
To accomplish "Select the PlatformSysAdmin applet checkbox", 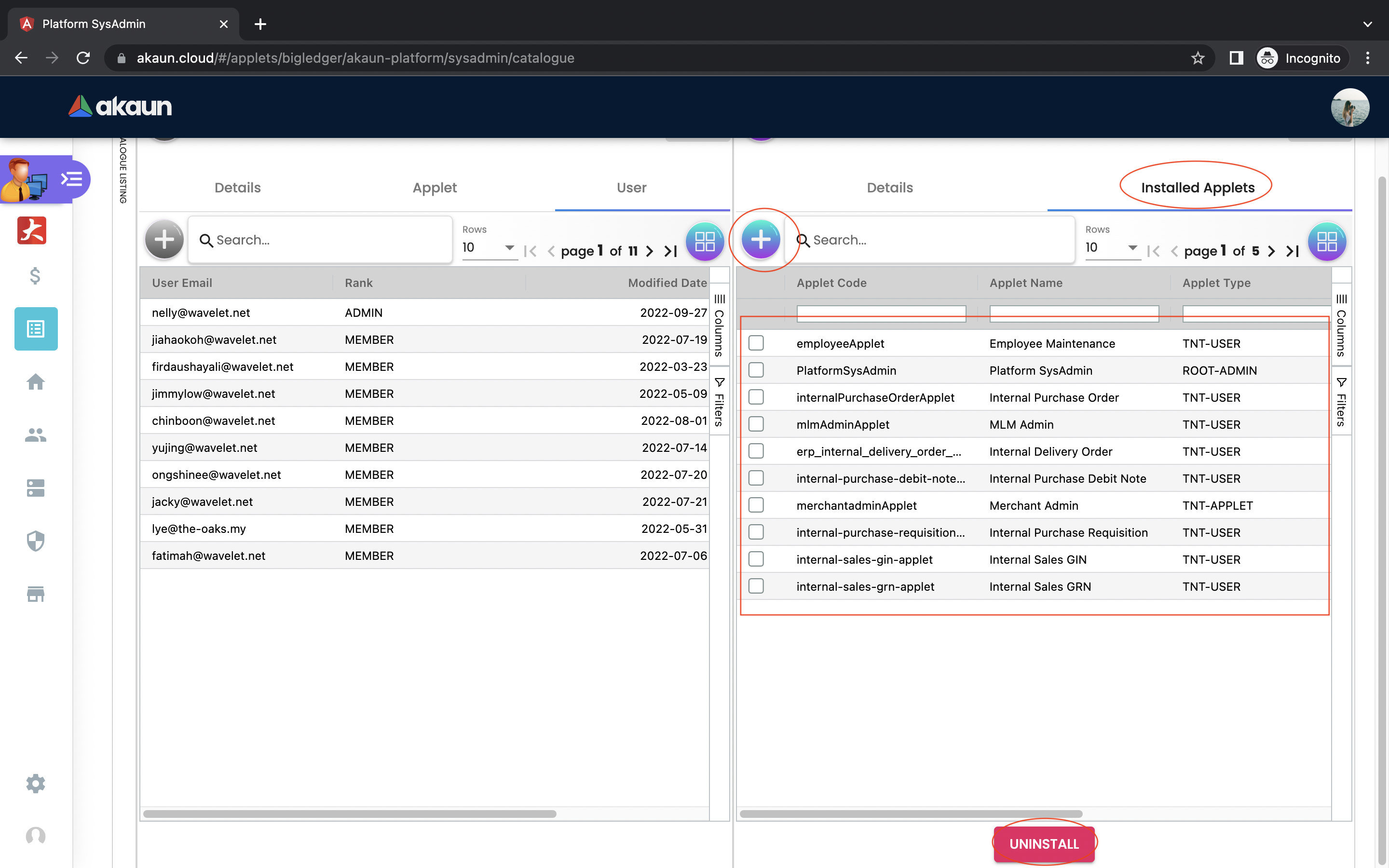I will coord(756,370).
